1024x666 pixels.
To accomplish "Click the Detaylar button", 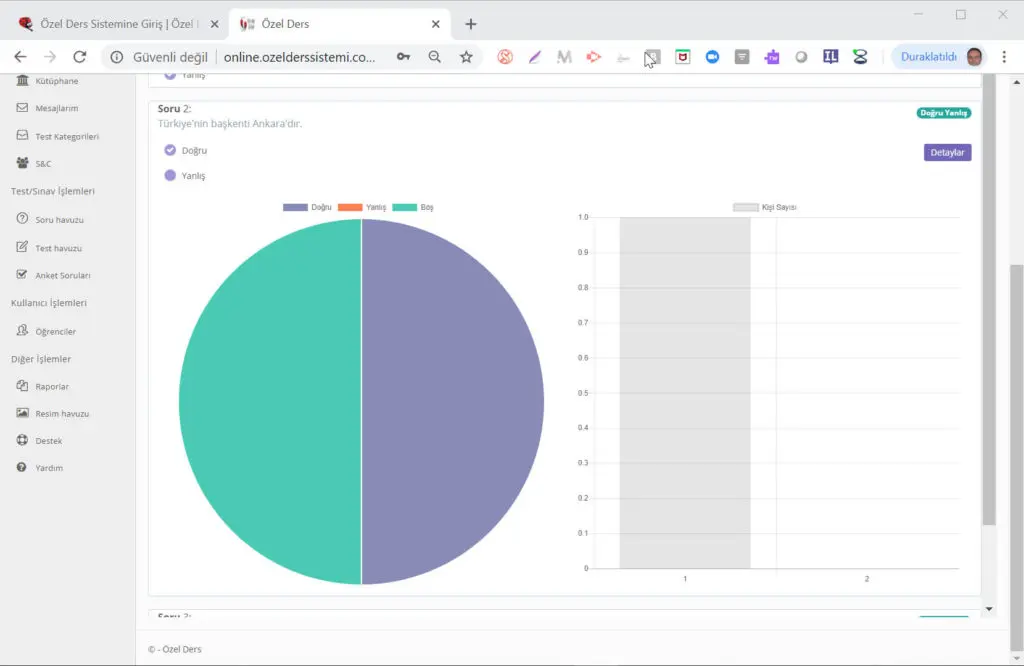I will pyautogui.click(x=947, y=152).
